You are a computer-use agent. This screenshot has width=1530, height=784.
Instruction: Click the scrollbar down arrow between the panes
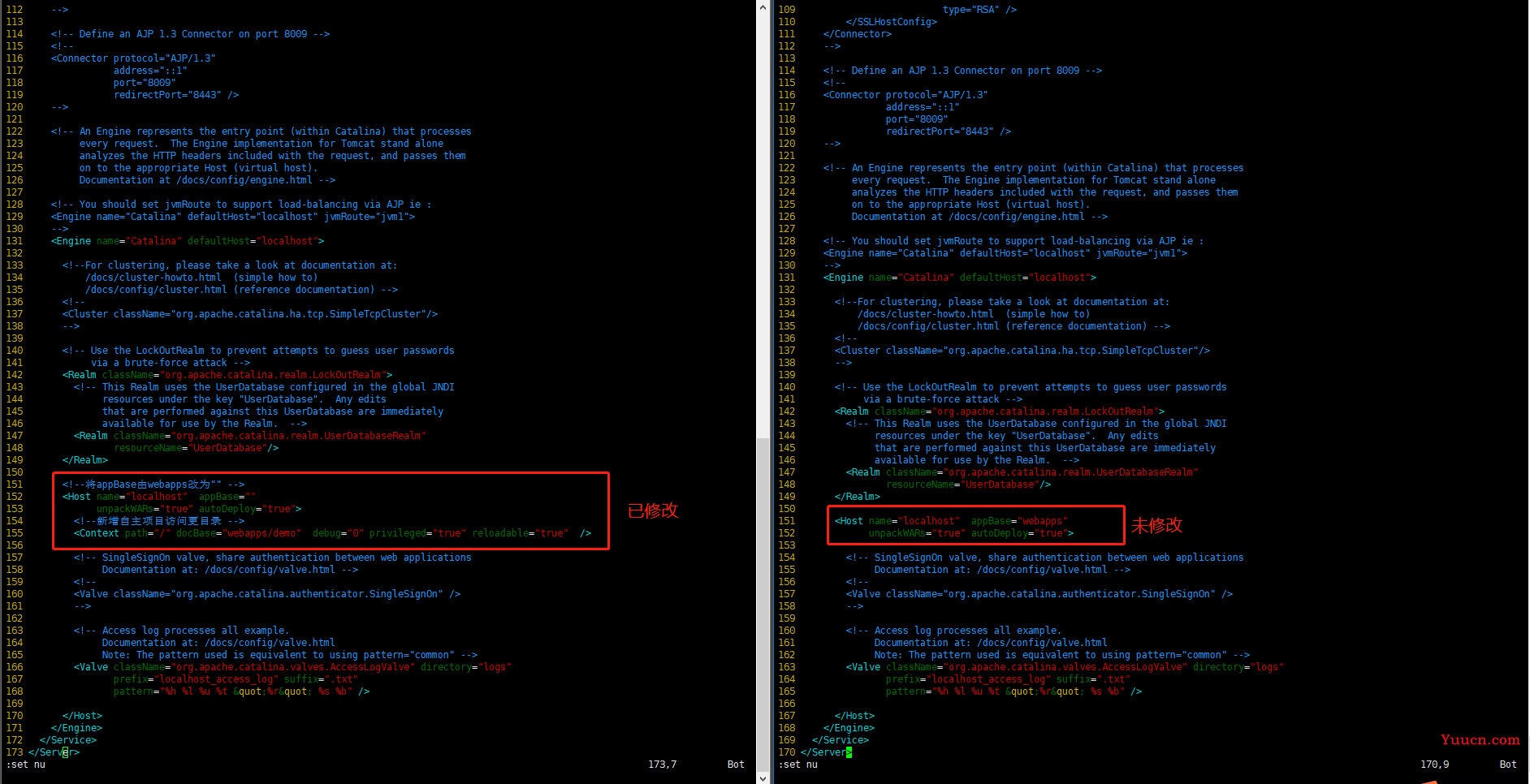763,778
